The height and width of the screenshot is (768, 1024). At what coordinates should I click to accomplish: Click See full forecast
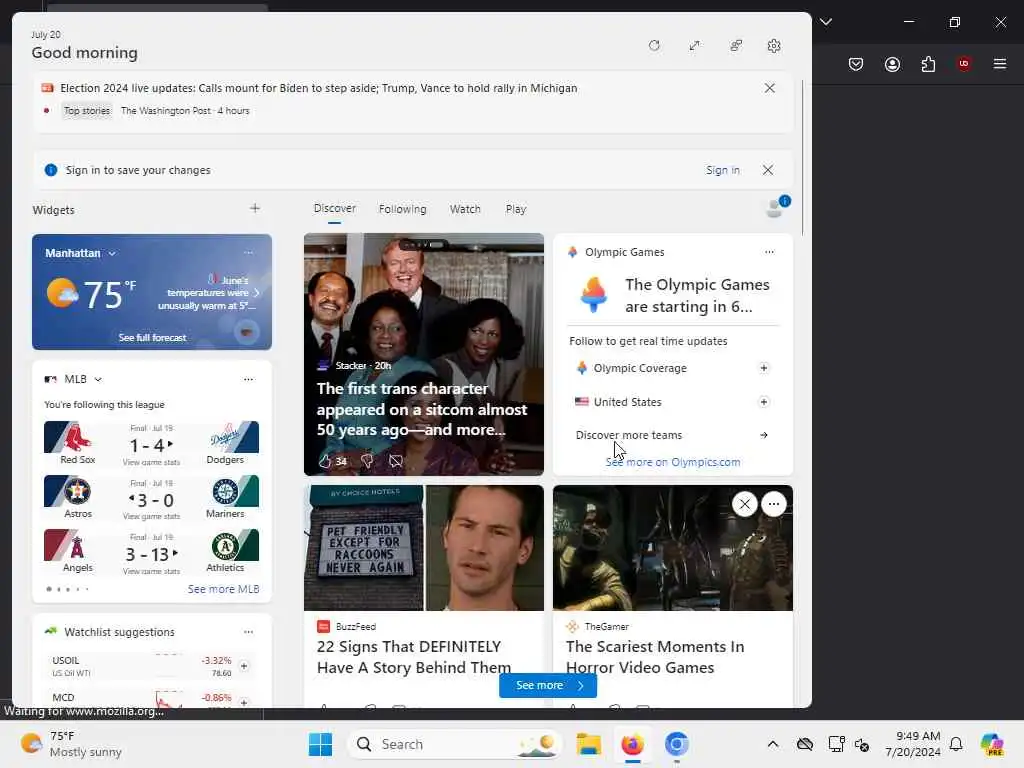[x=152, y=338]
